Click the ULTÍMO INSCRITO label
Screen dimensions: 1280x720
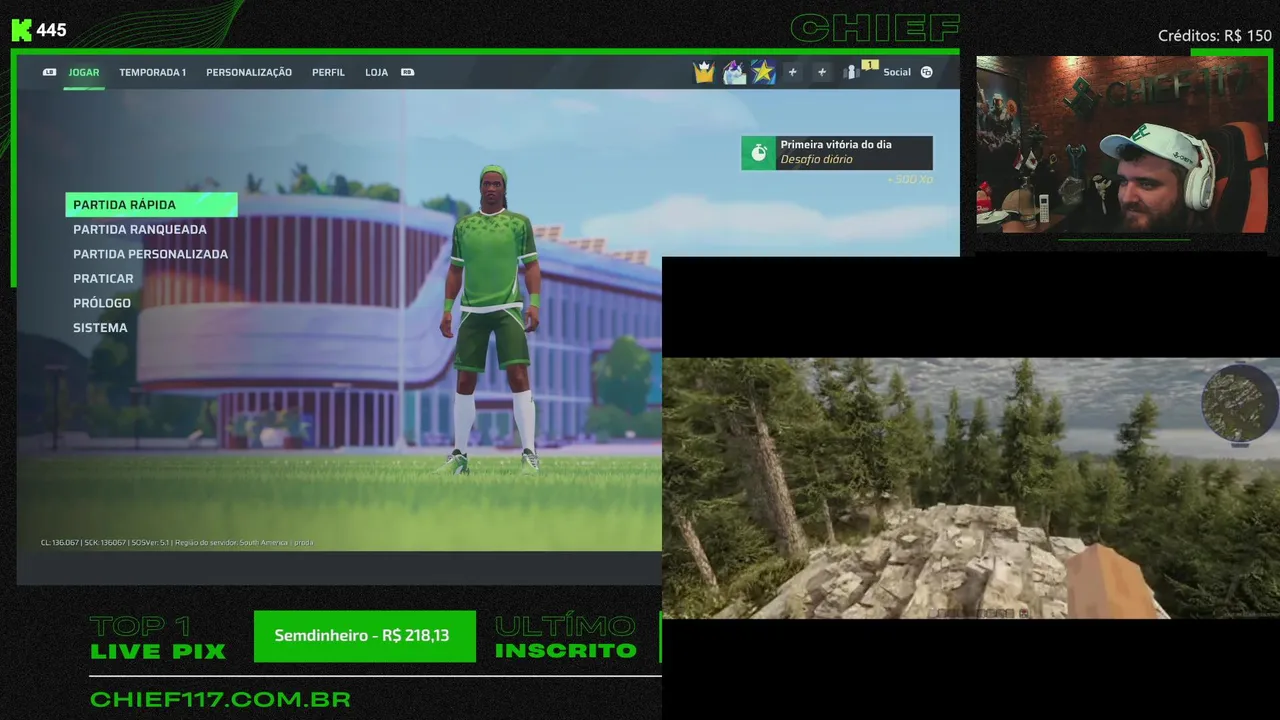pos(566,638)
